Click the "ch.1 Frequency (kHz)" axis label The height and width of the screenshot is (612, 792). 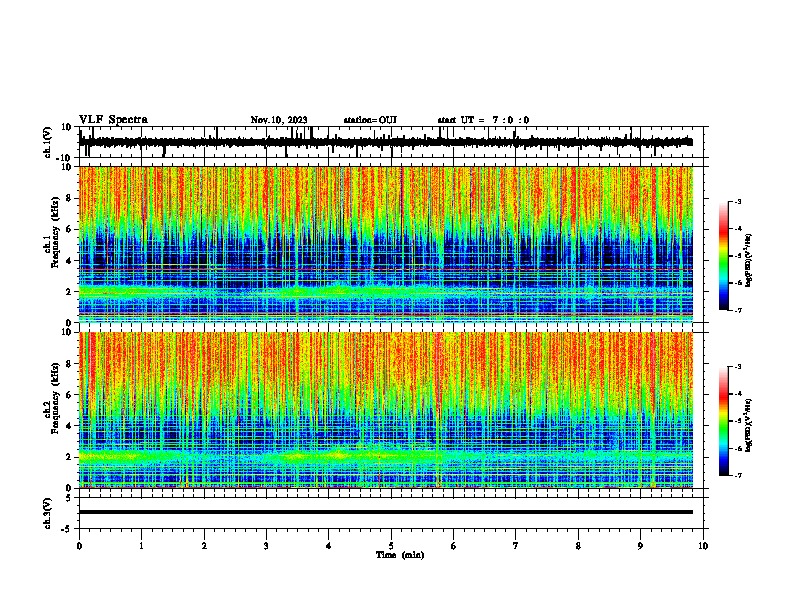click(x=51, y=233)
